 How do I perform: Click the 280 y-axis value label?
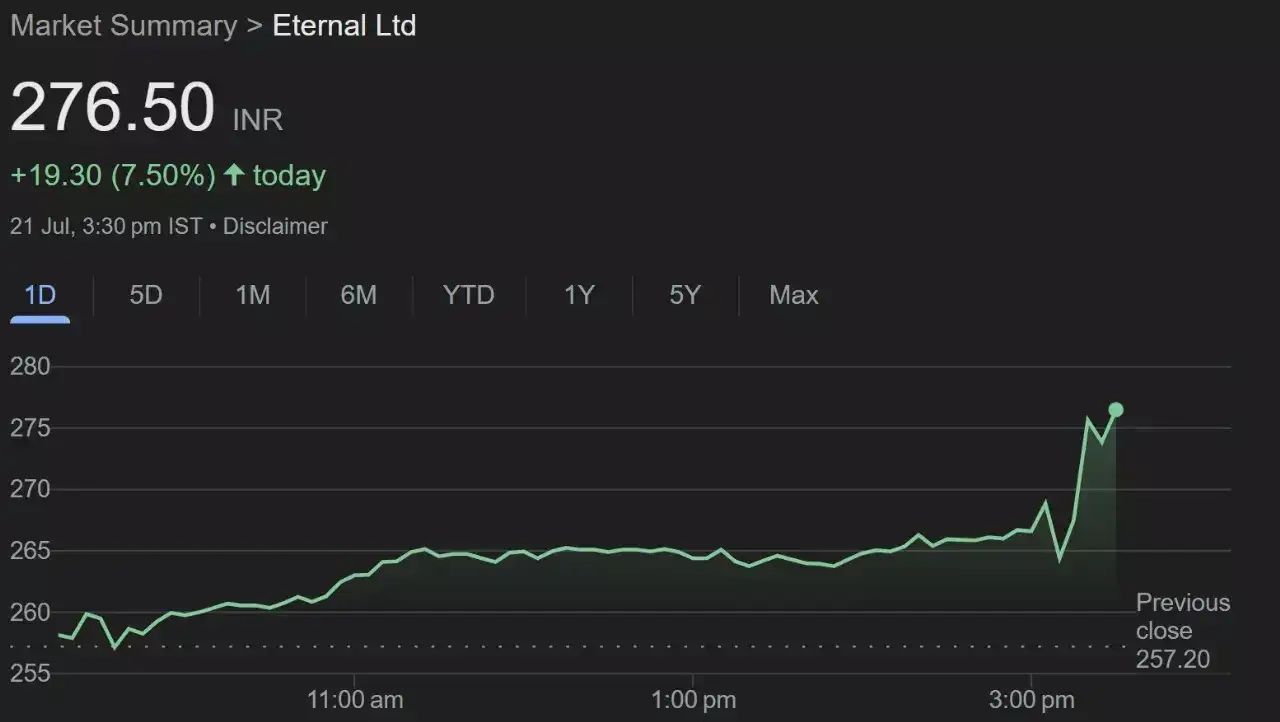click(x=30, y=367)
